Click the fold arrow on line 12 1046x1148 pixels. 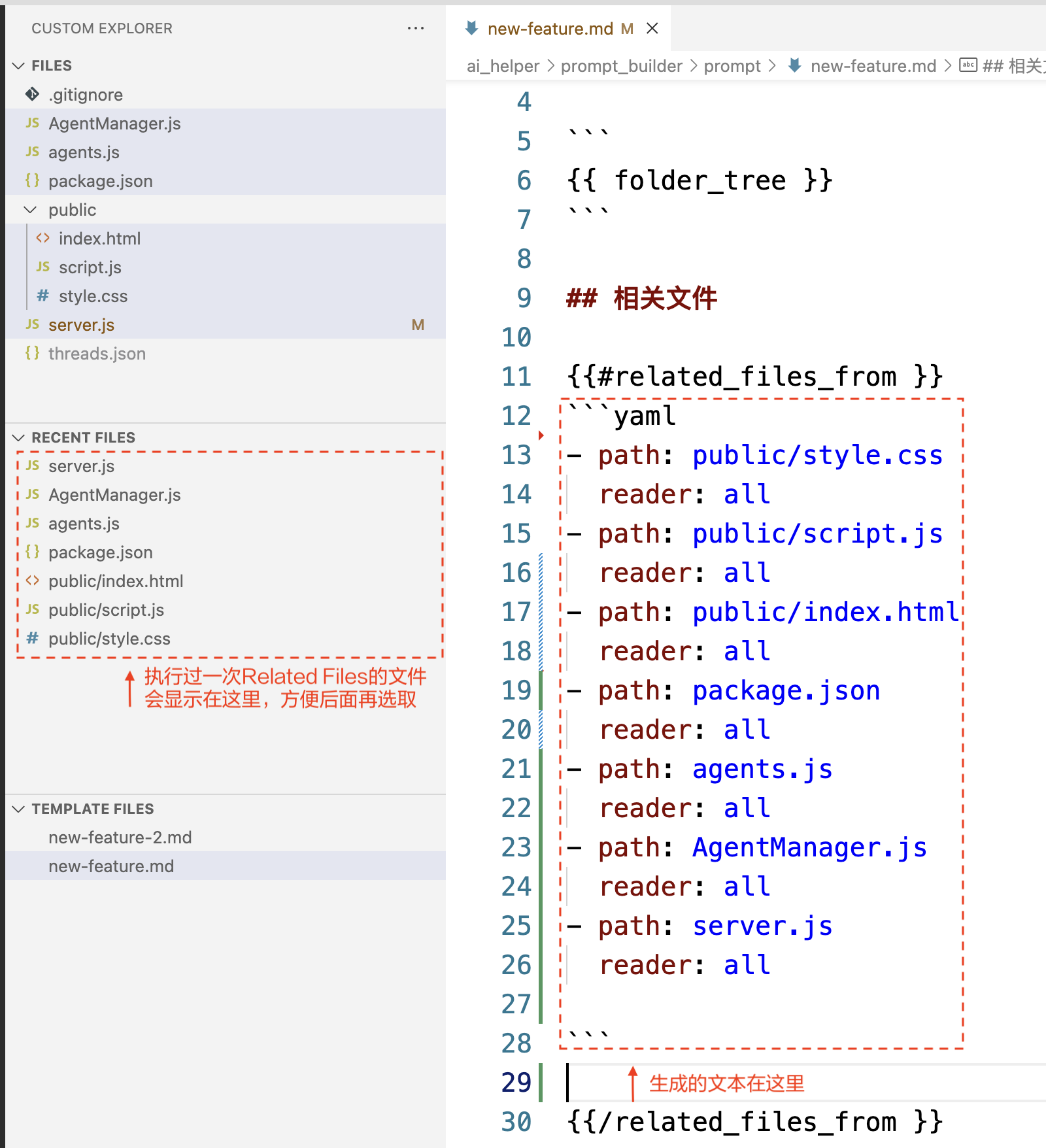click(x=541, y=435)
